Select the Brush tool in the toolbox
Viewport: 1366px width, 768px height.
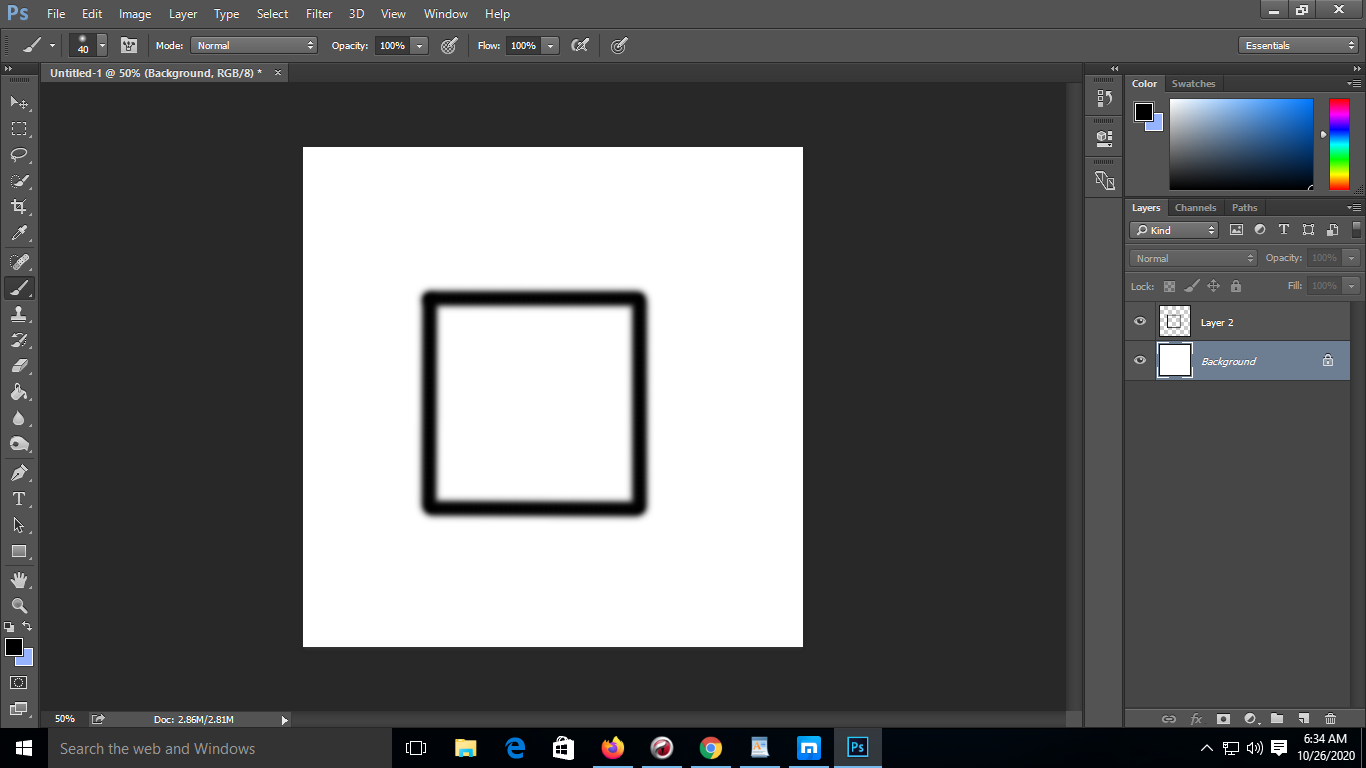[19, 288]
